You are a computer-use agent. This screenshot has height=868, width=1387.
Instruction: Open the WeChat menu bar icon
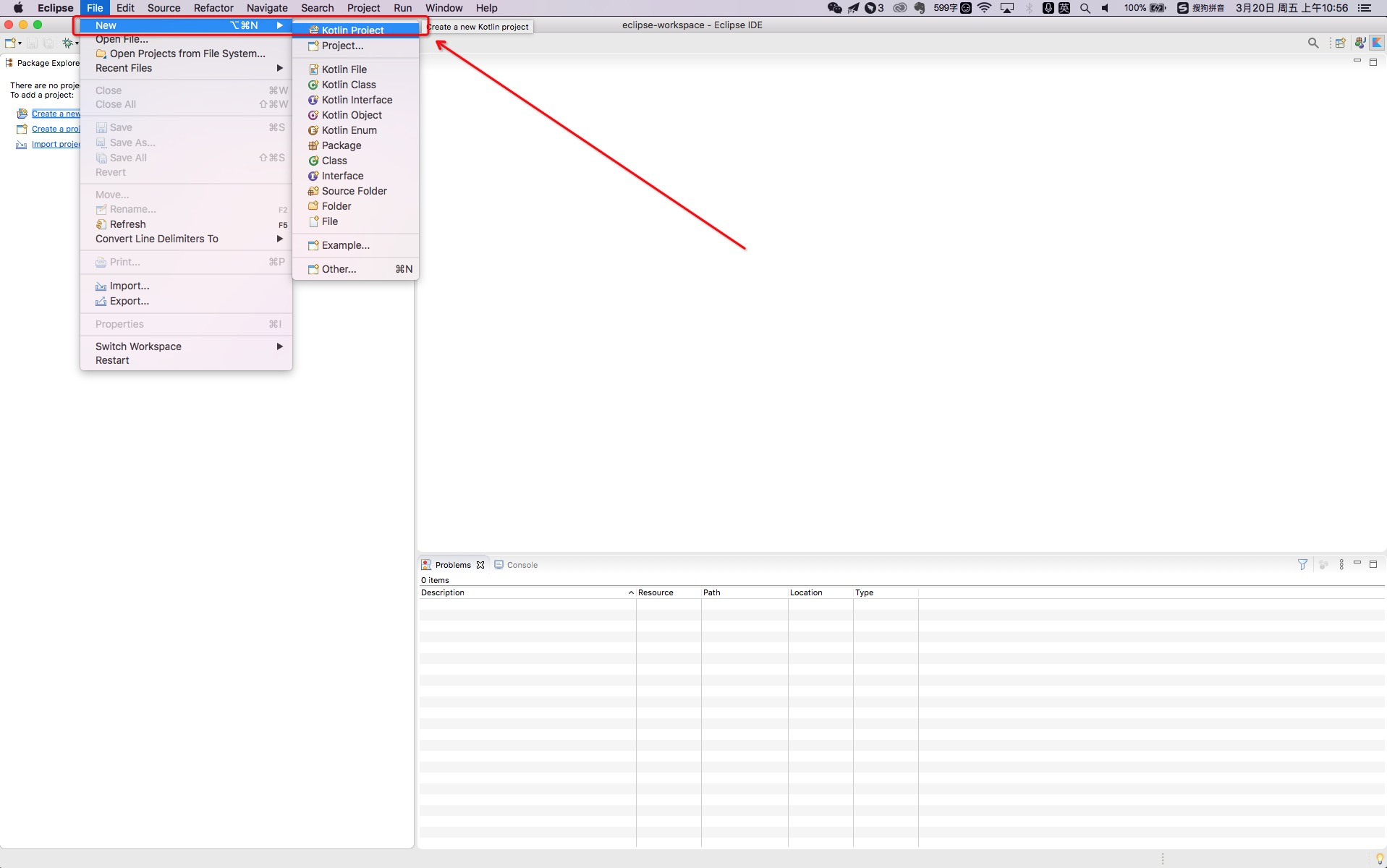click(834, 8)
